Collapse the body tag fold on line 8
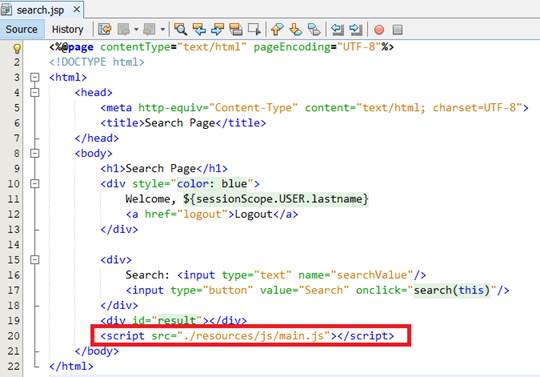The image size is (540, 377). click(x=34, y=153)
